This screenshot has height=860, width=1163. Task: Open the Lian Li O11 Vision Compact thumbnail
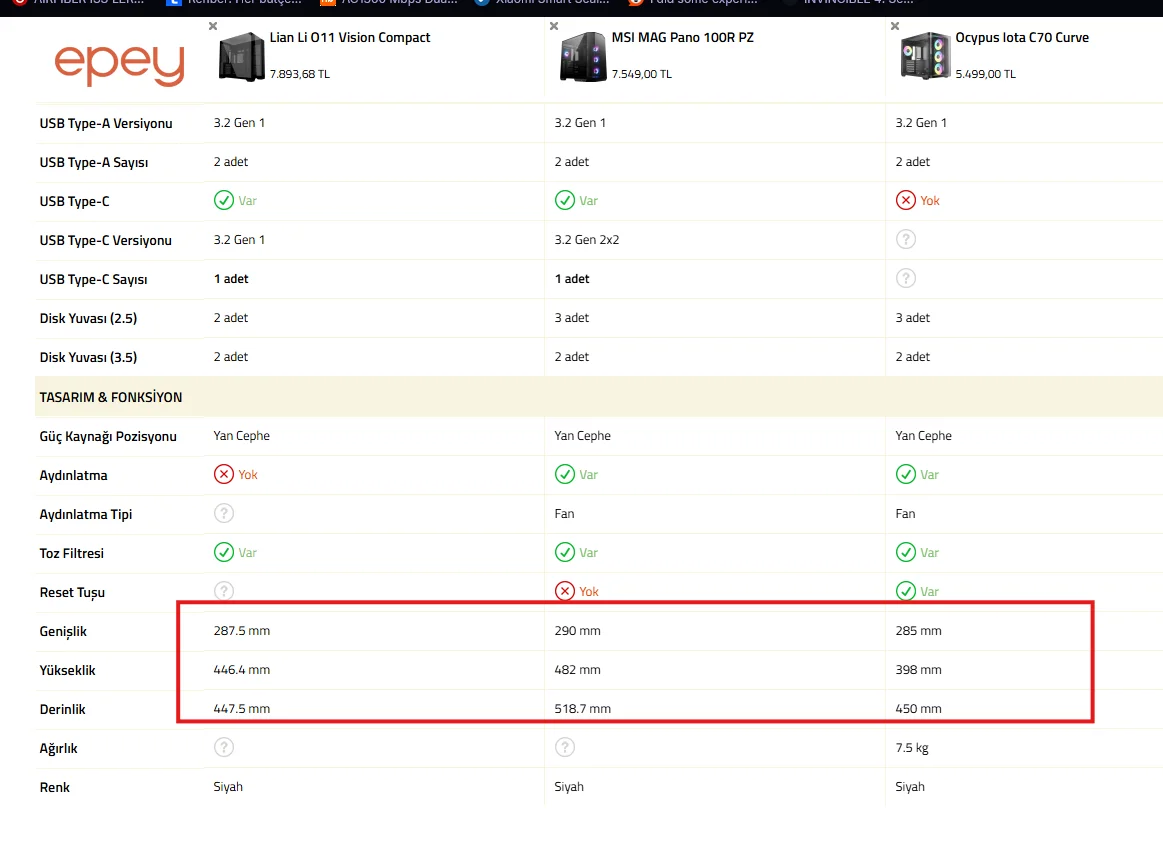click(242, 56)
